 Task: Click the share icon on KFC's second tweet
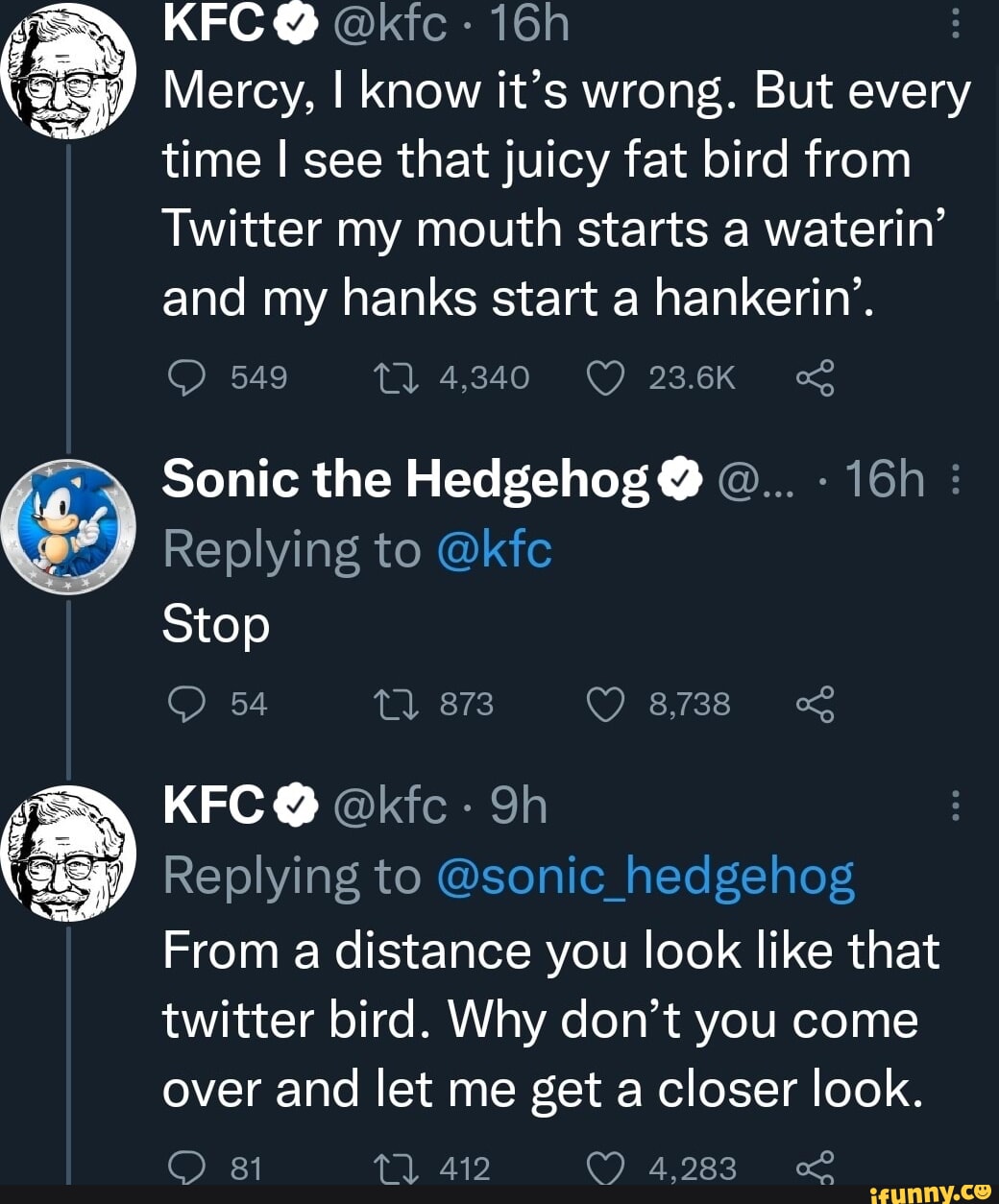click(819, 1167)
